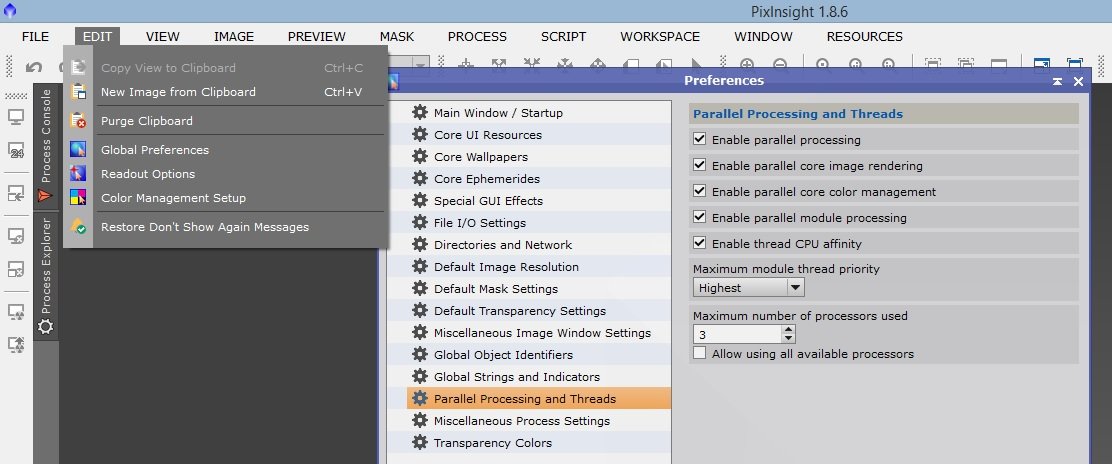
Task: Check Allow using all available processors
Action: (x=699, y=353)
